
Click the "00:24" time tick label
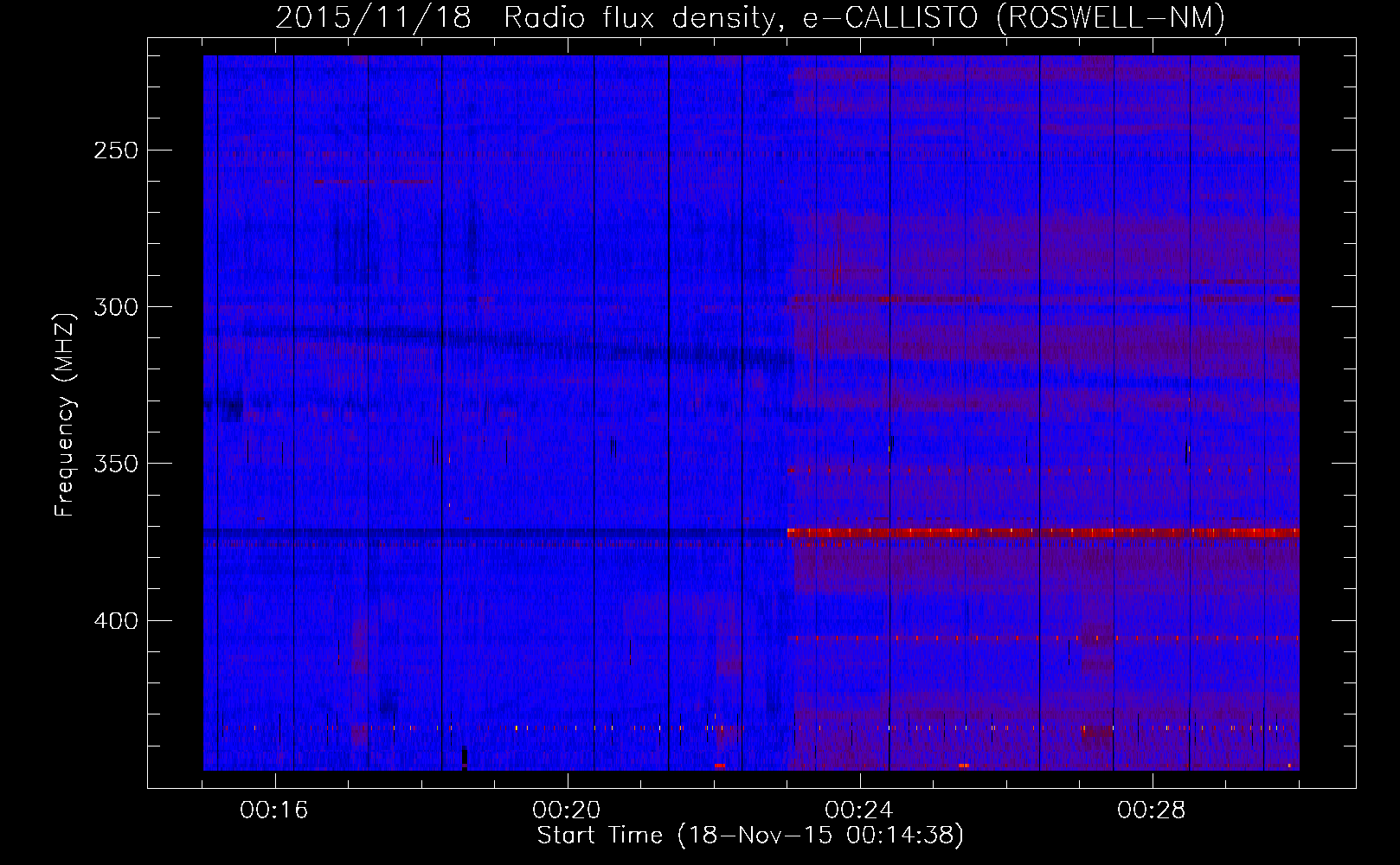859,811
